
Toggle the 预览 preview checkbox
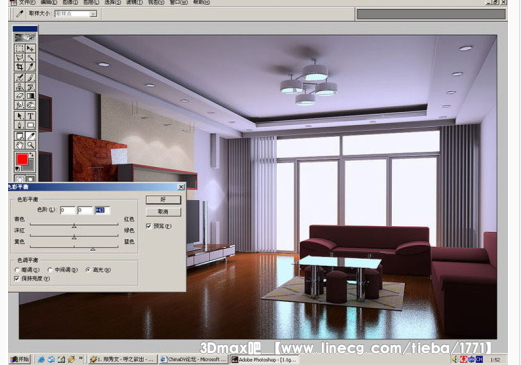pos(149,226)
